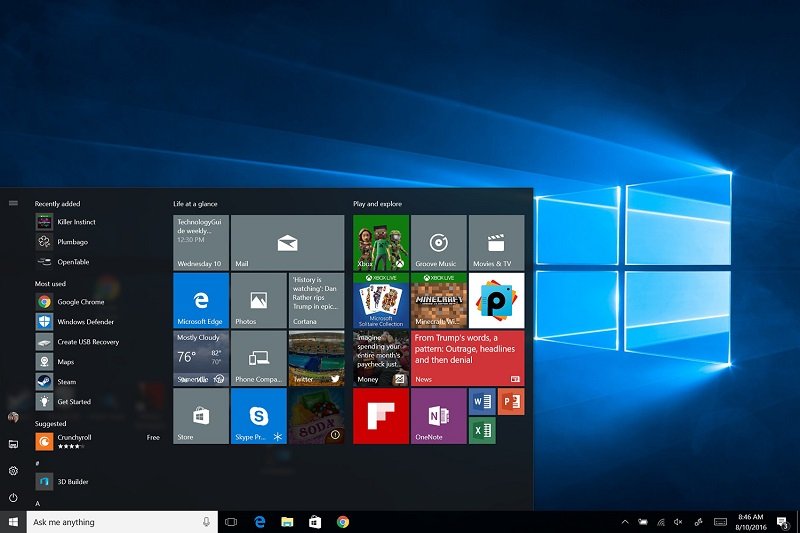Open Edge from the taskbar
Screen dimensions: 800x533
pyautogui.click(x=260, y=522)
